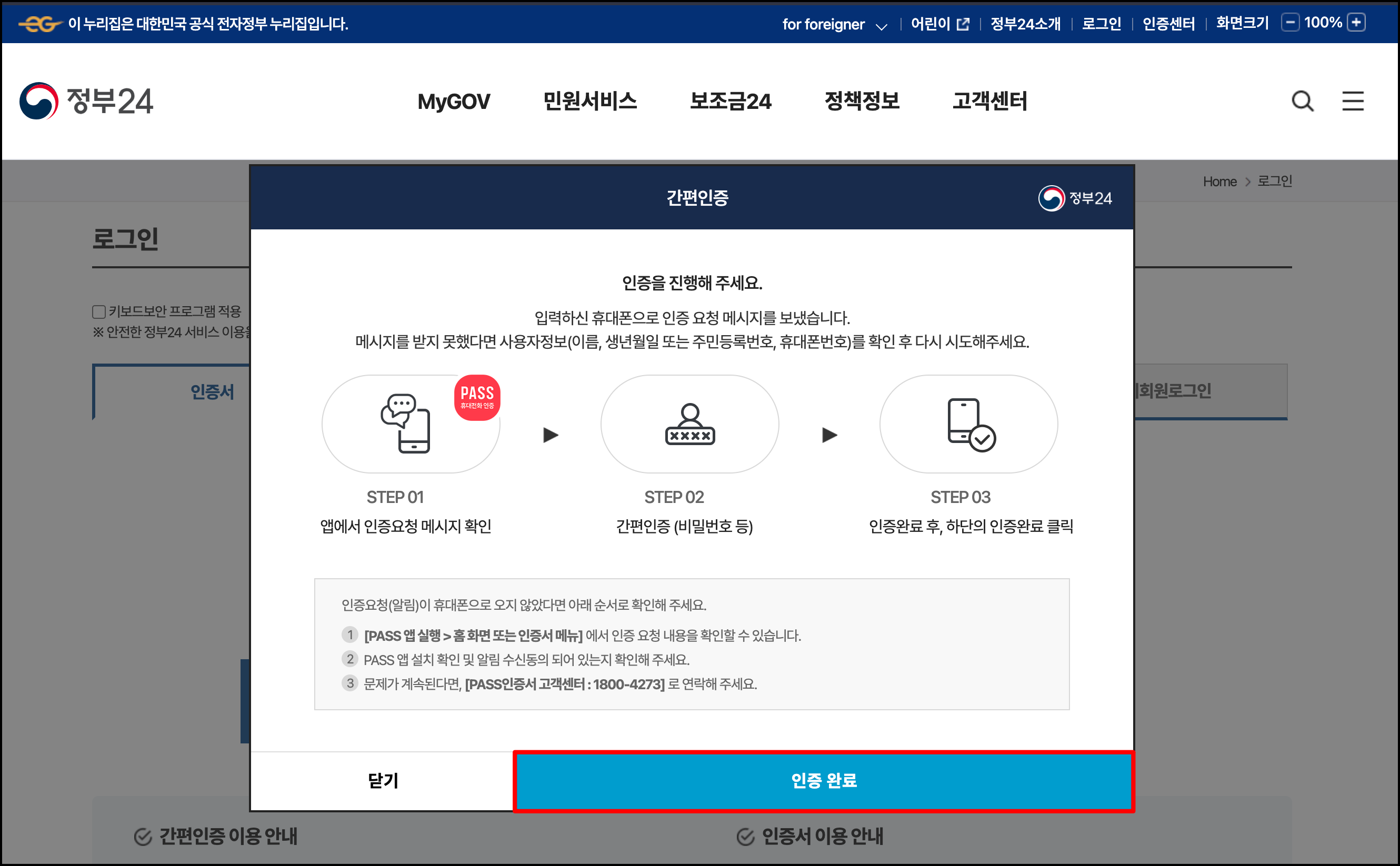Image resolution: width=1400 pixels, height=866 pixels.
Task: Click the 인증 완료 button
Action: 824,781
